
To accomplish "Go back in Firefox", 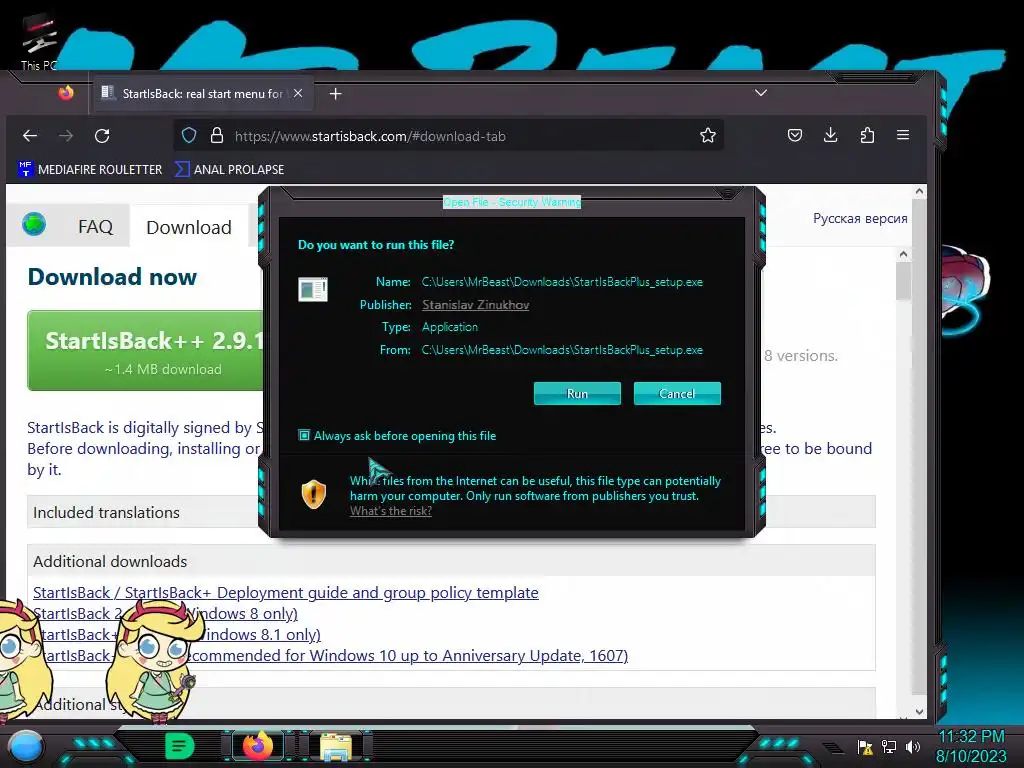I will point(30,136).
